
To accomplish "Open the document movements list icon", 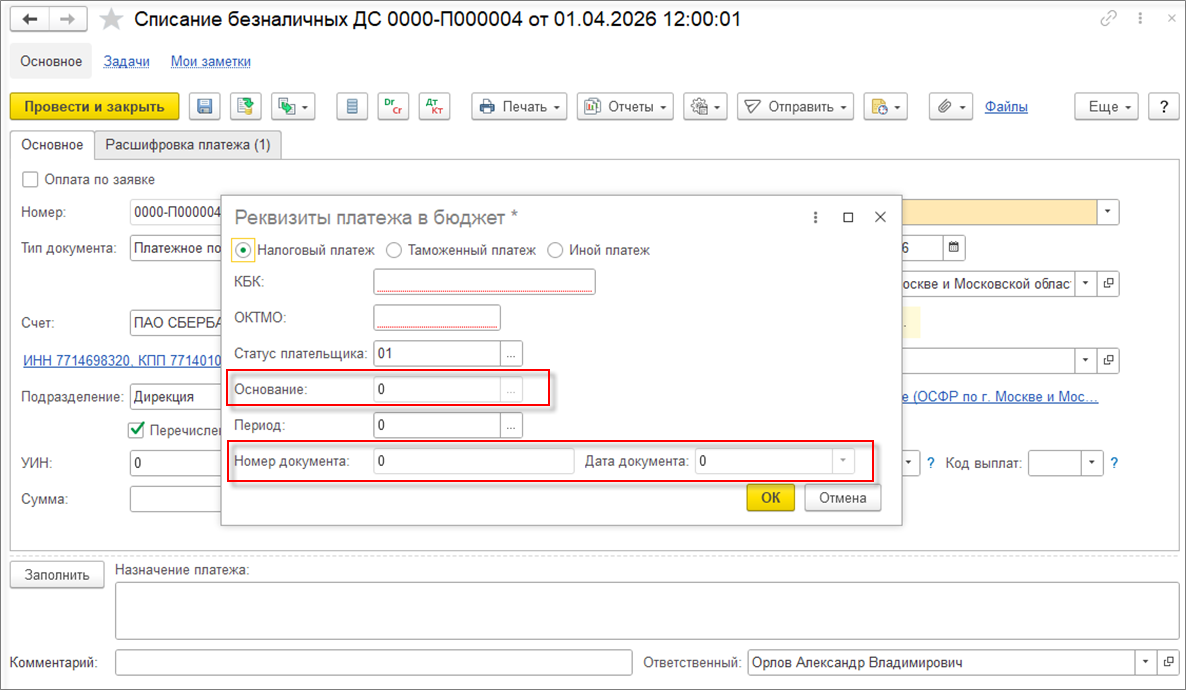I will 351,107.
